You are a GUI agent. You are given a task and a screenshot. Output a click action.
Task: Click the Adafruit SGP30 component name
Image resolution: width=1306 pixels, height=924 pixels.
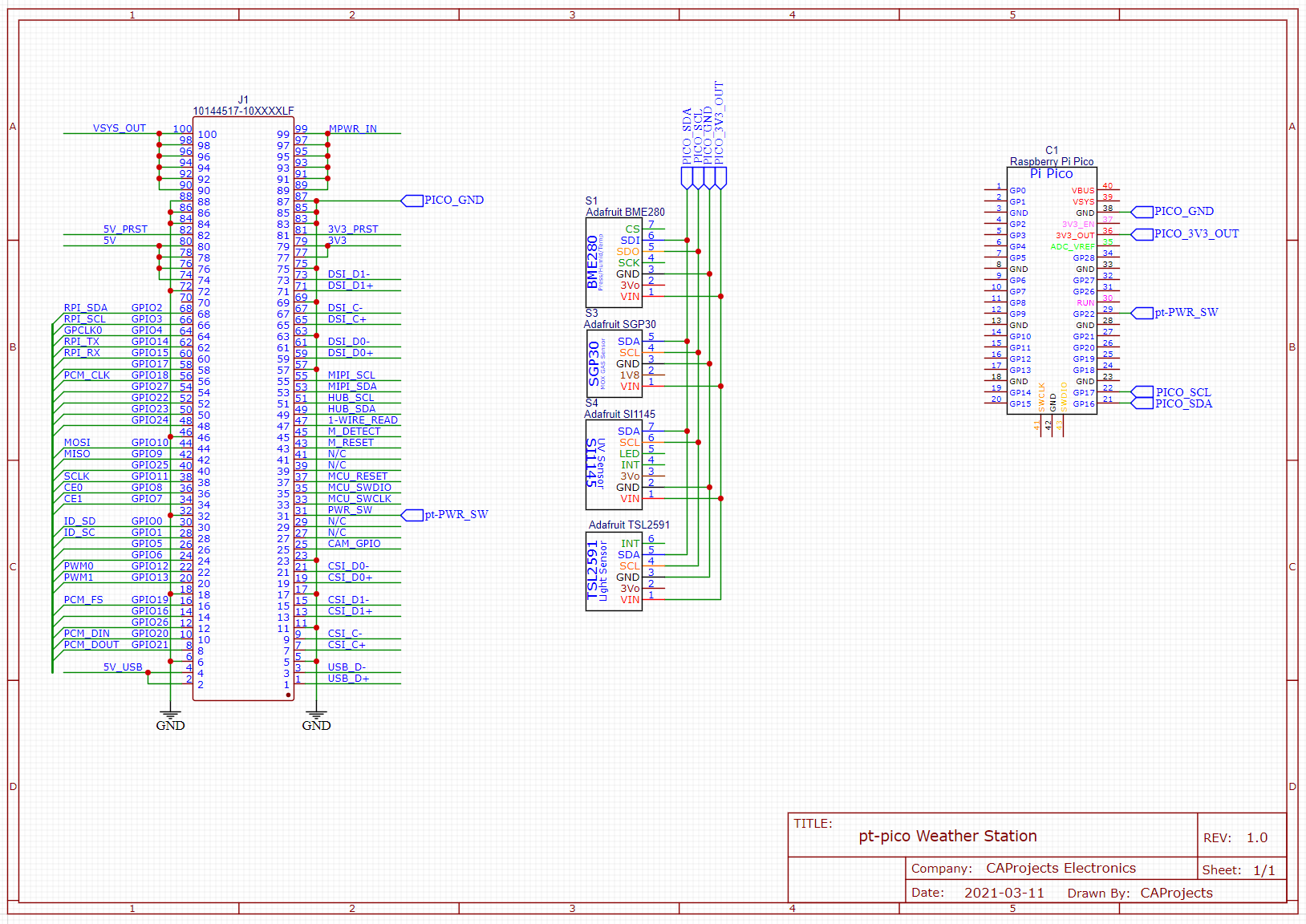click(619, 325)
